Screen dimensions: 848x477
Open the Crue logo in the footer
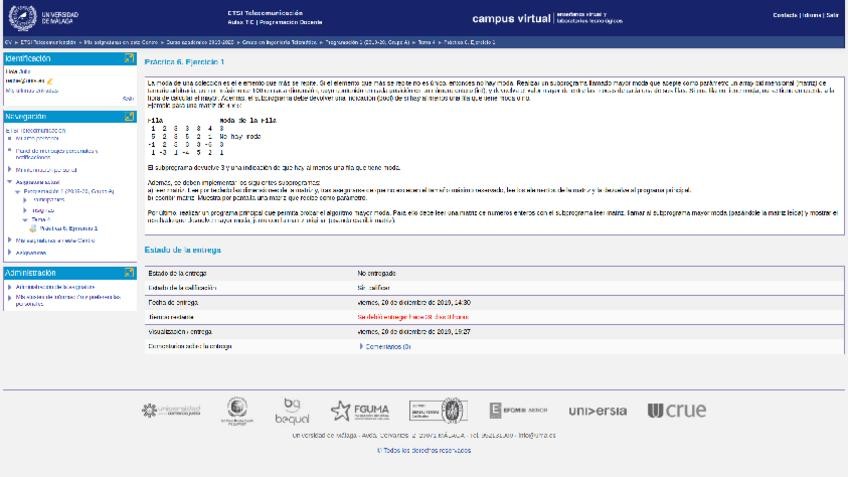[677, 410]
